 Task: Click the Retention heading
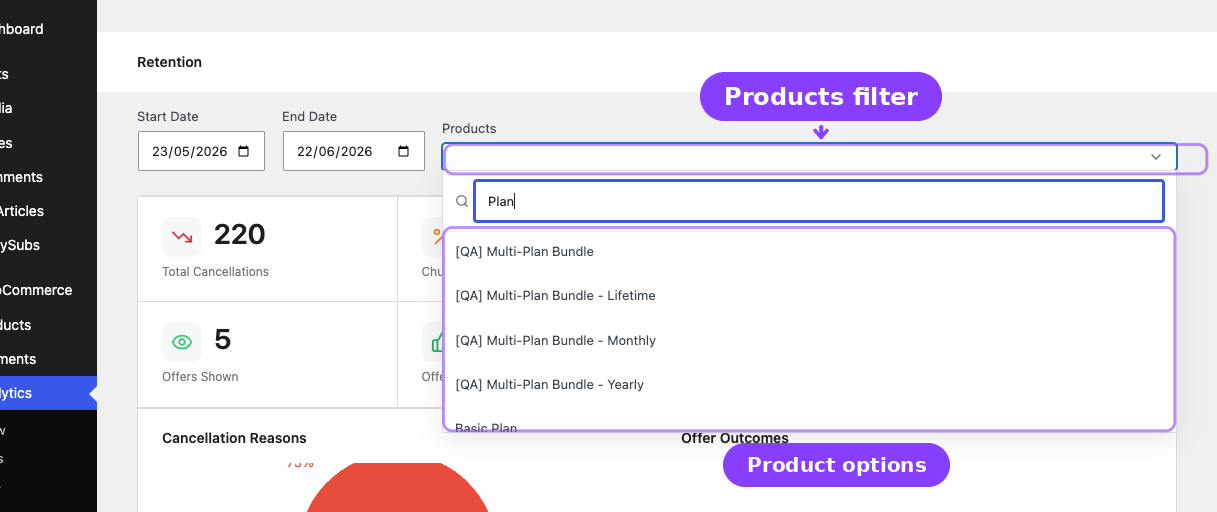click(x=169, y=62)
